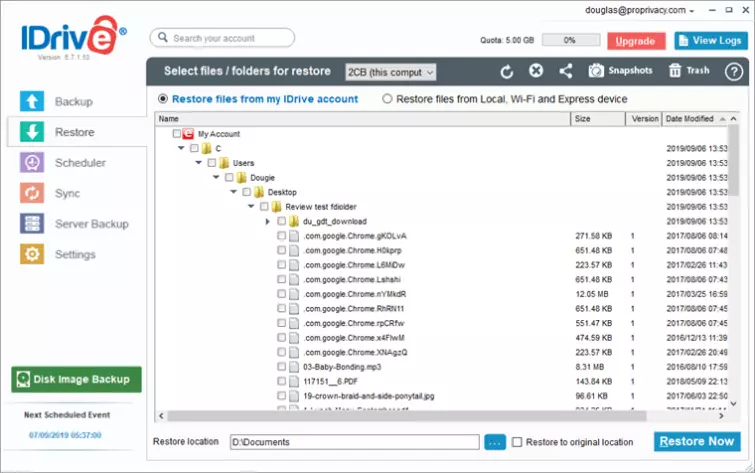Viewport: 755px width, 473px height.
Task: Go to the Backup section
Action: point(74,101)
